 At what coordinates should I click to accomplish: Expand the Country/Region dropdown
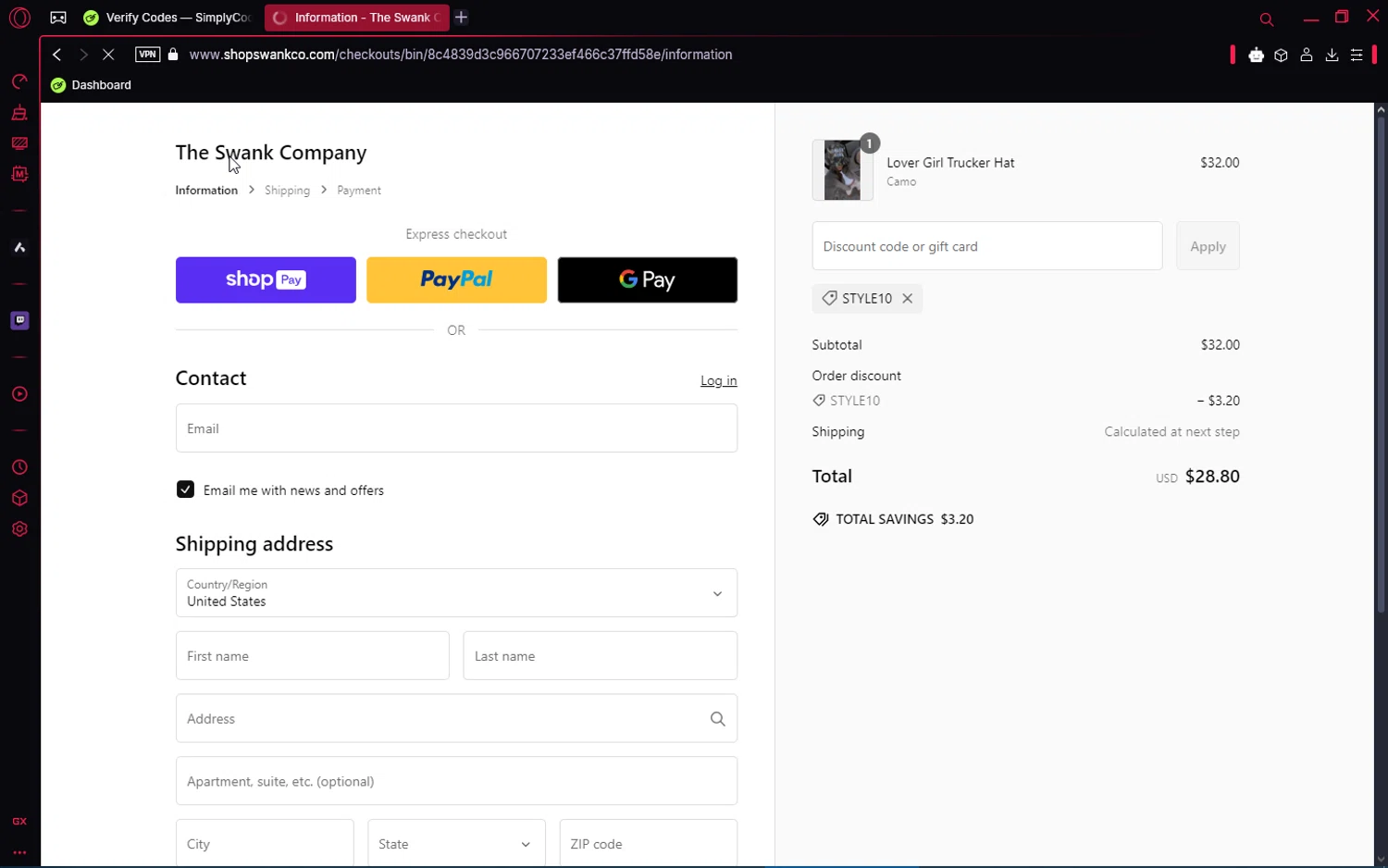coord(456,593)
